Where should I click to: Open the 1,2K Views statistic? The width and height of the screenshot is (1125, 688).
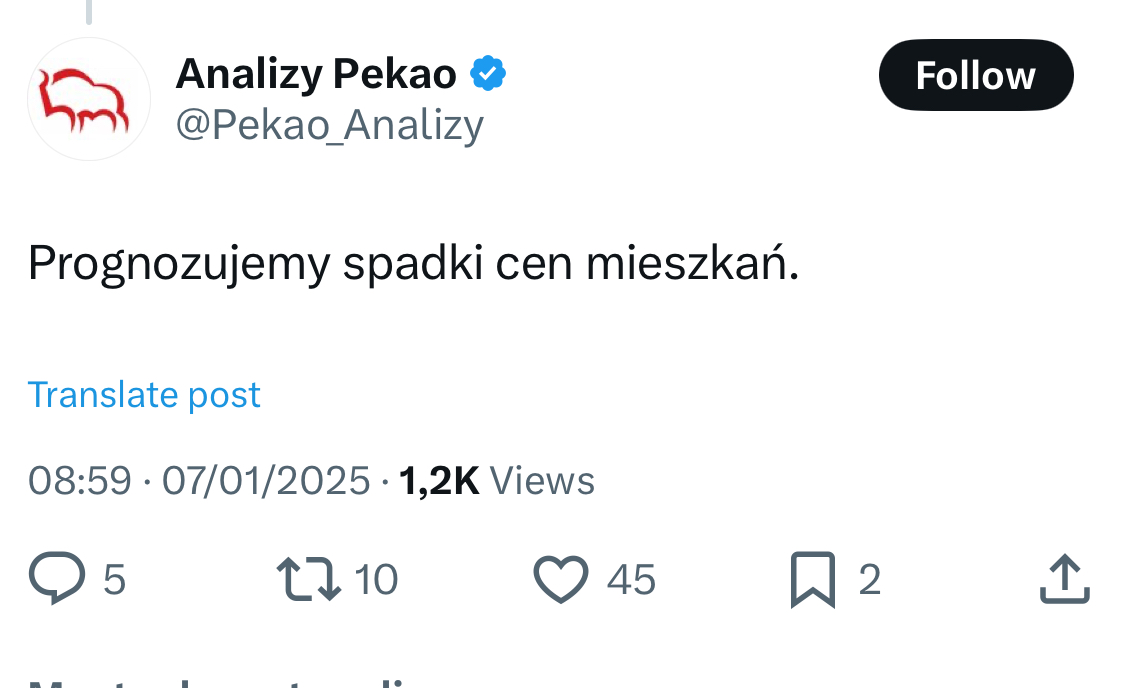[x=496, y=481]
